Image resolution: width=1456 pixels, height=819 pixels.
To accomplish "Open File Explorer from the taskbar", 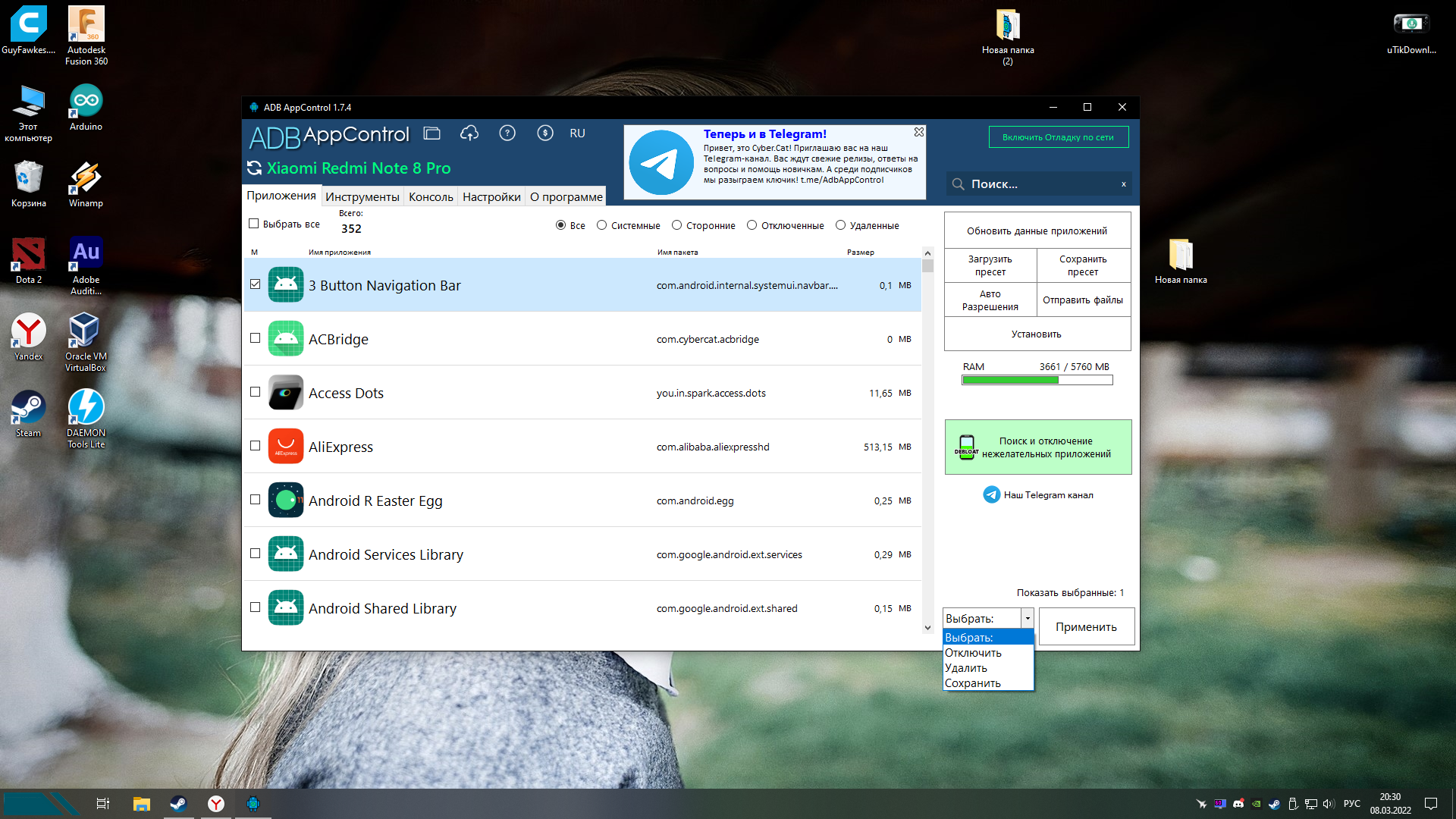I will pyautogui.click(x=142, y=804).
